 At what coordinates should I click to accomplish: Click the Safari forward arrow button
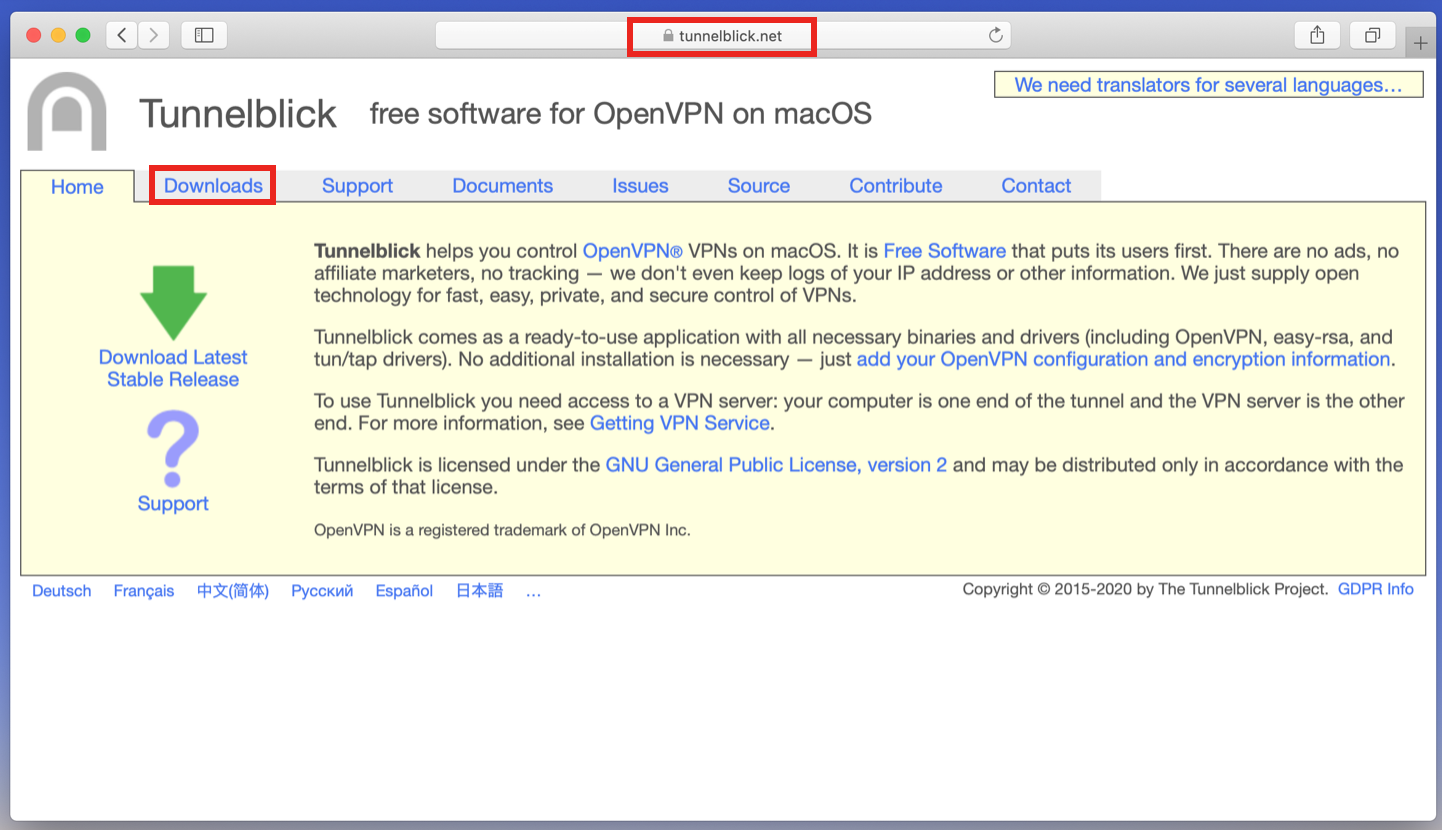(x=153, y=35)
